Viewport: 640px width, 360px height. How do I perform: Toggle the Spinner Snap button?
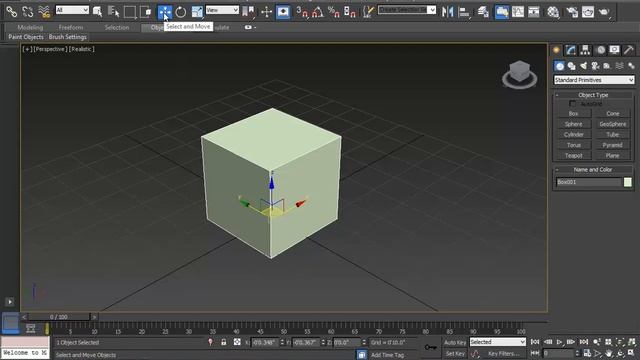349,12
